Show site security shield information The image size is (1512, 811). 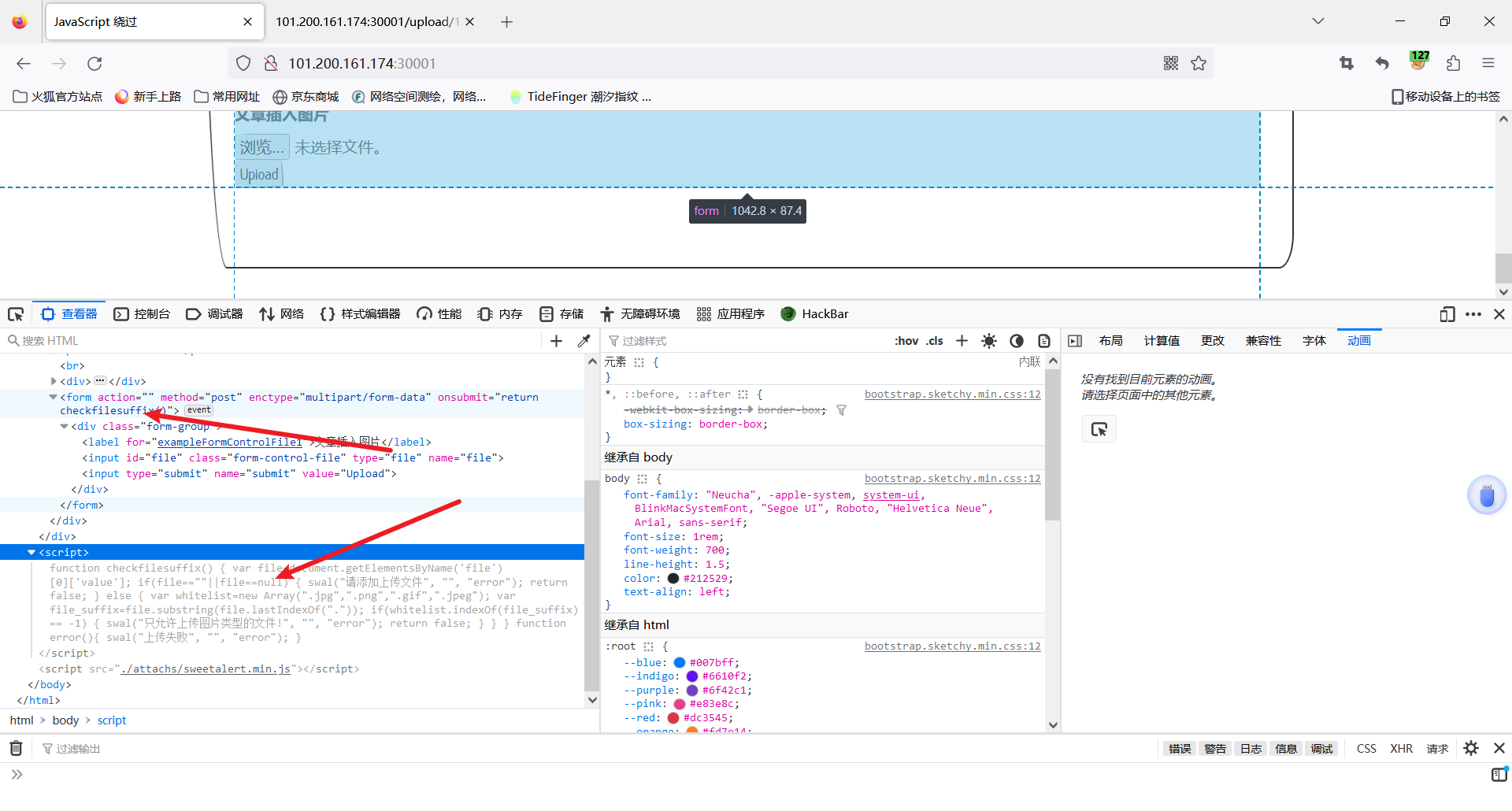(x=243, y=64)
